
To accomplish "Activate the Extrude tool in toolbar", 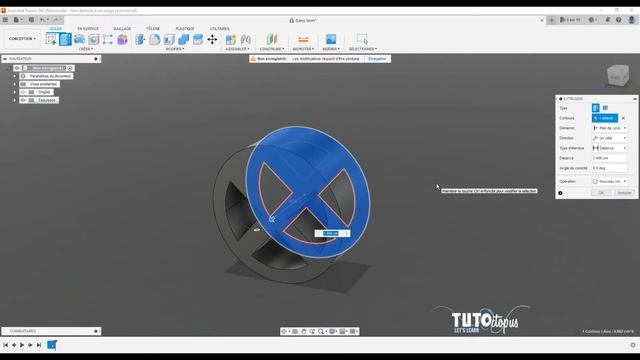I will coord(65,39).
